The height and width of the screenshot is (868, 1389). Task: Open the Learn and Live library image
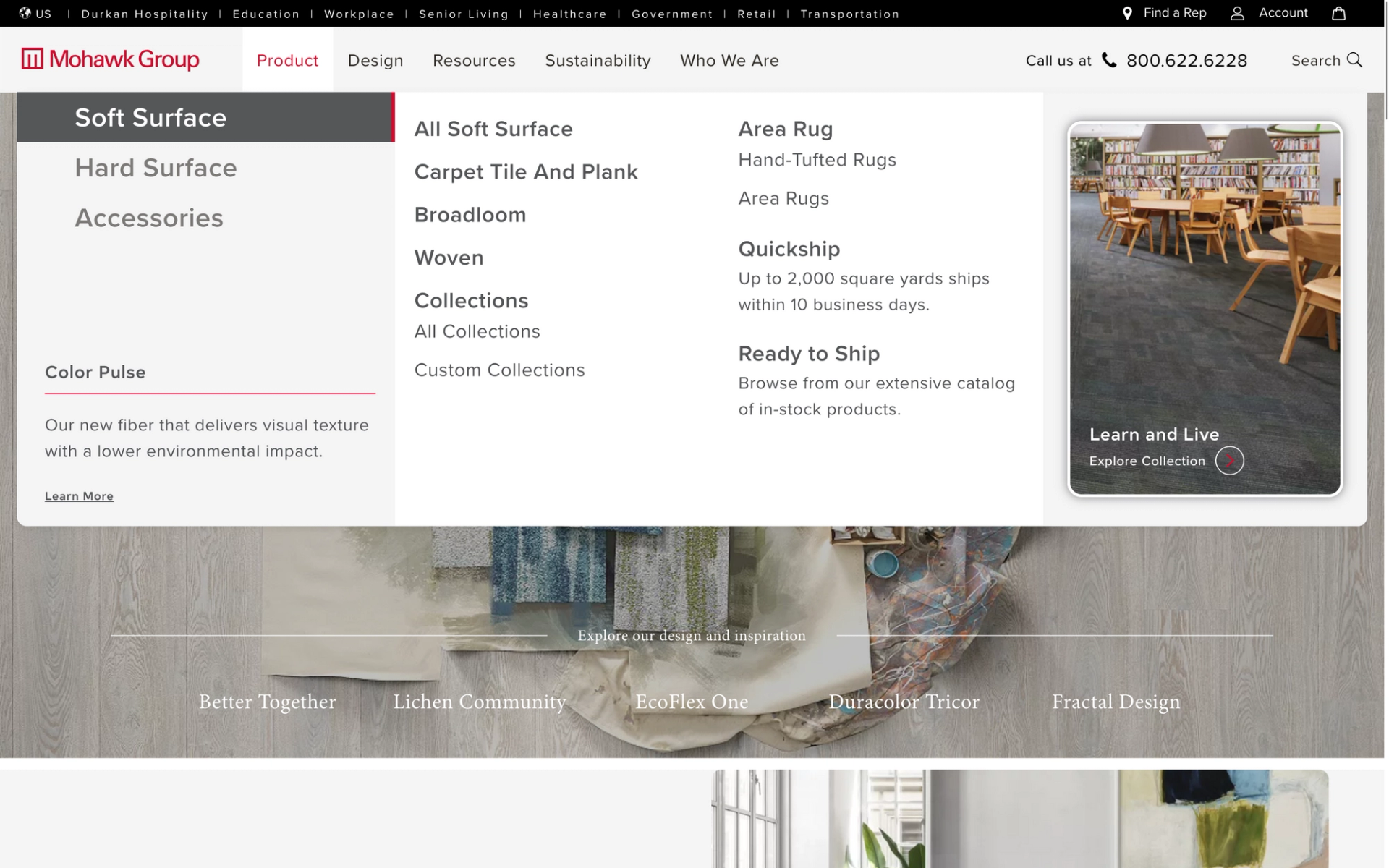tap(1205, 275)
